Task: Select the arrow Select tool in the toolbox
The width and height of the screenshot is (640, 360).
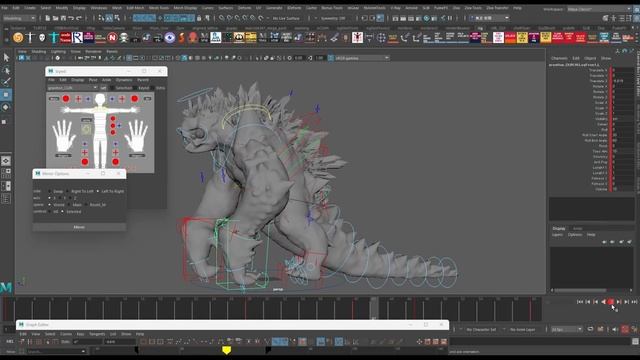Action: [x=6, y=57]
